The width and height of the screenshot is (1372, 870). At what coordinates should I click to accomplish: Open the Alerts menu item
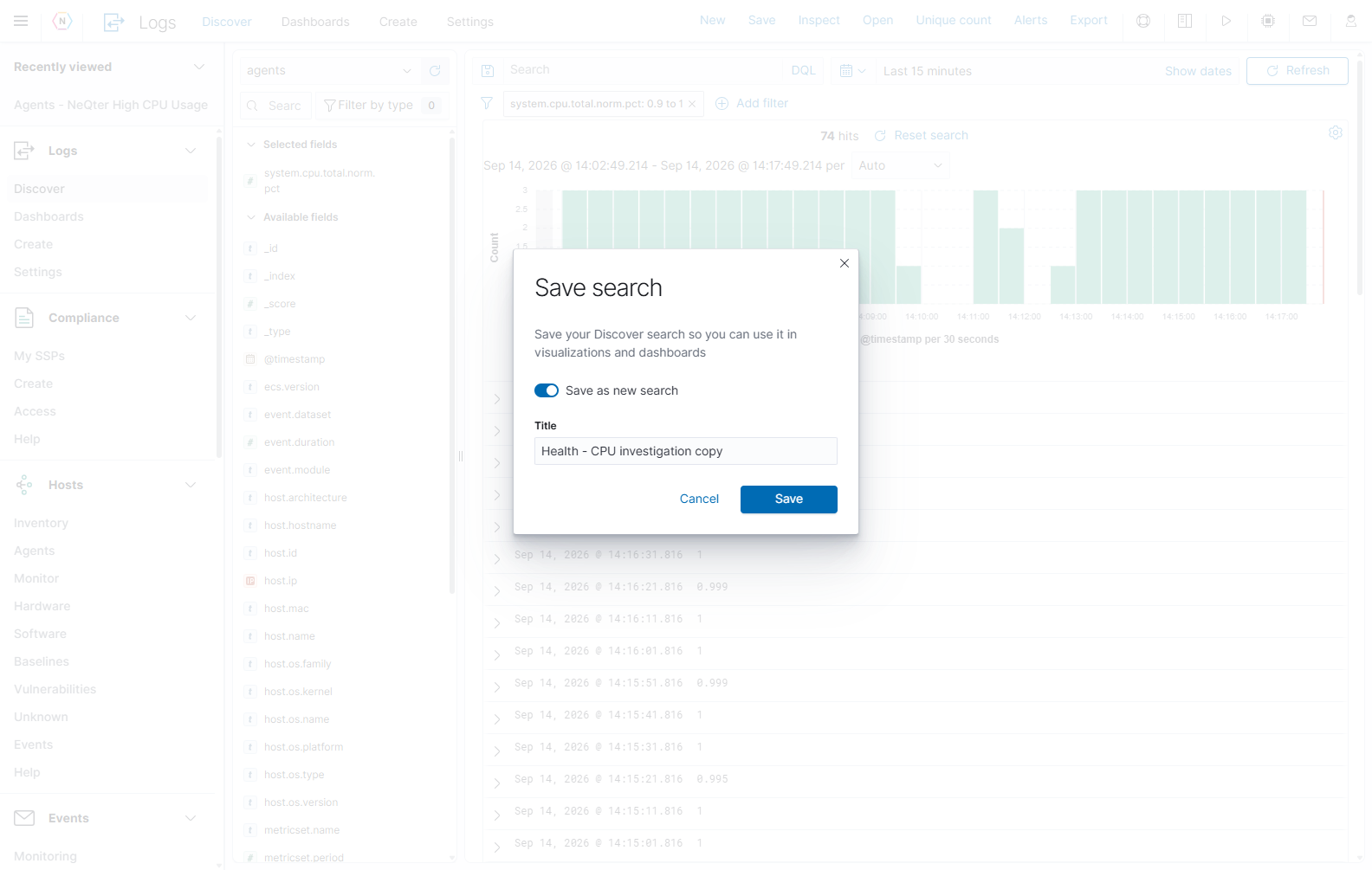[1031, 20]
